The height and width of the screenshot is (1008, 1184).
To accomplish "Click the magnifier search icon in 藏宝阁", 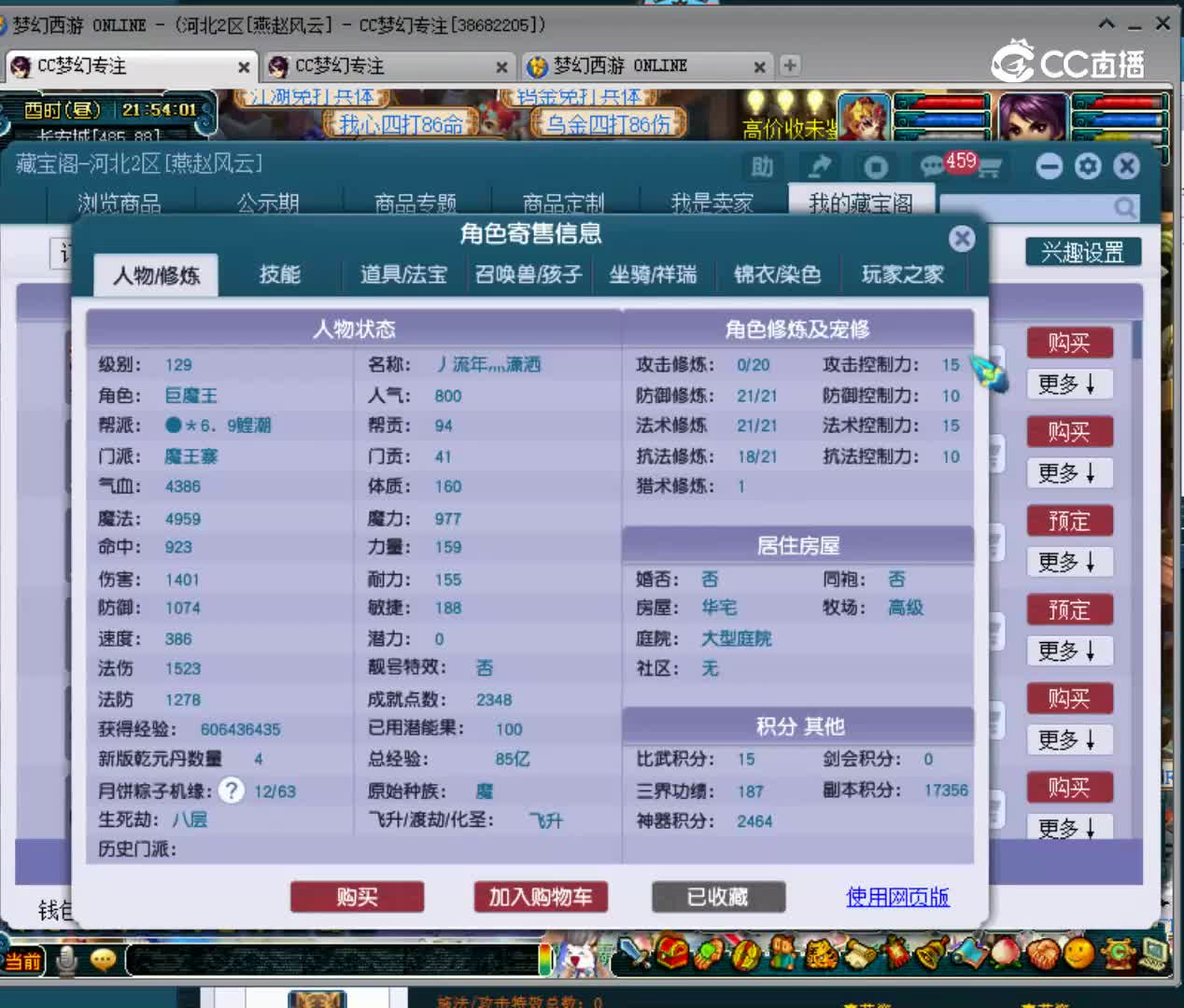I will (1125, 206).
